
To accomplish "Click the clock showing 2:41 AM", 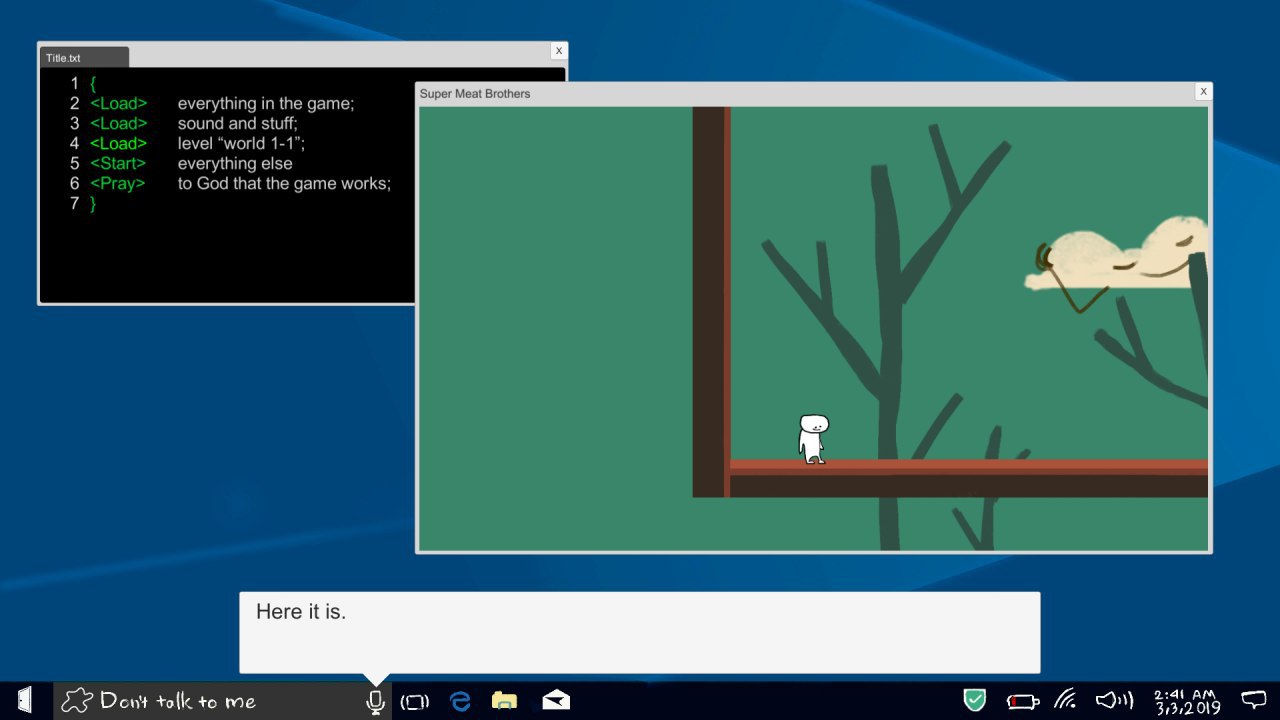I will pos(1187,701).
